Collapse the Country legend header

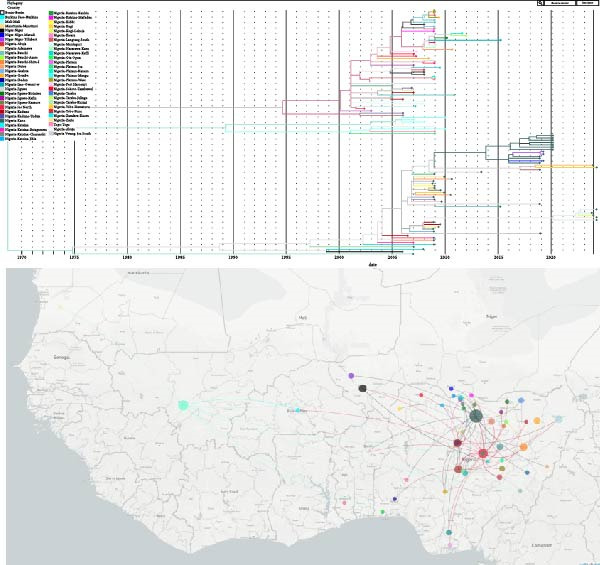click(14, 7)
